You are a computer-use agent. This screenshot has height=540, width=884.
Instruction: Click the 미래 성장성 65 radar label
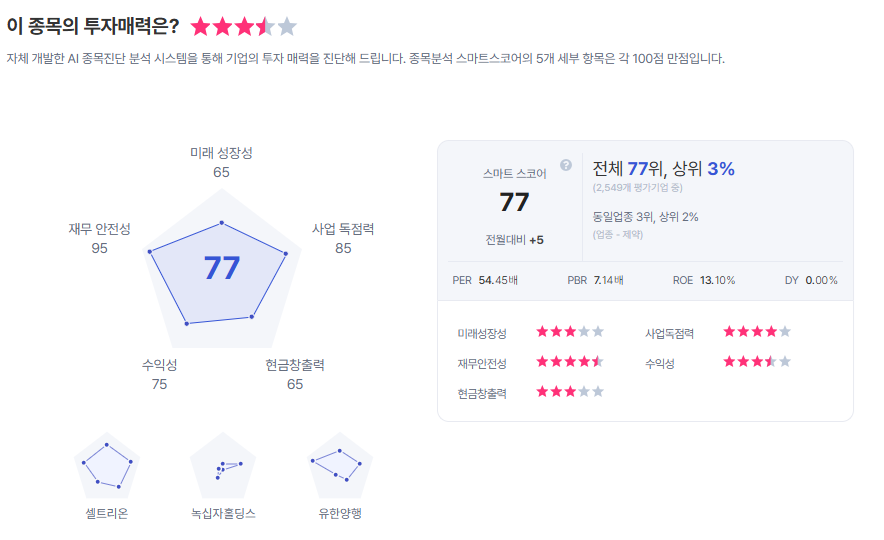point(221,162)
